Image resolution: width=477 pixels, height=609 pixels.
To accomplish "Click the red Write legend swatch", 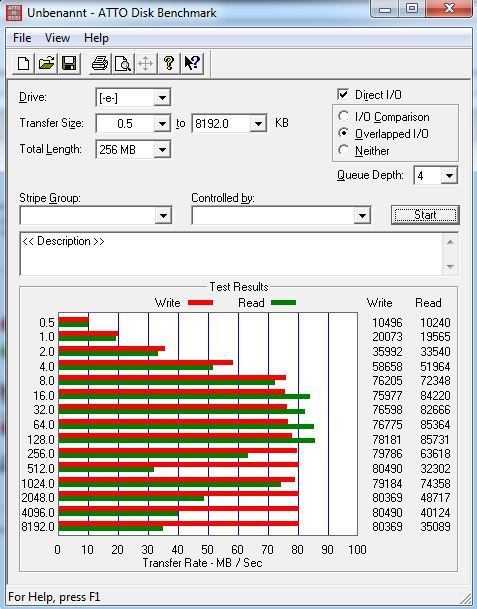I will pos(200,303).
